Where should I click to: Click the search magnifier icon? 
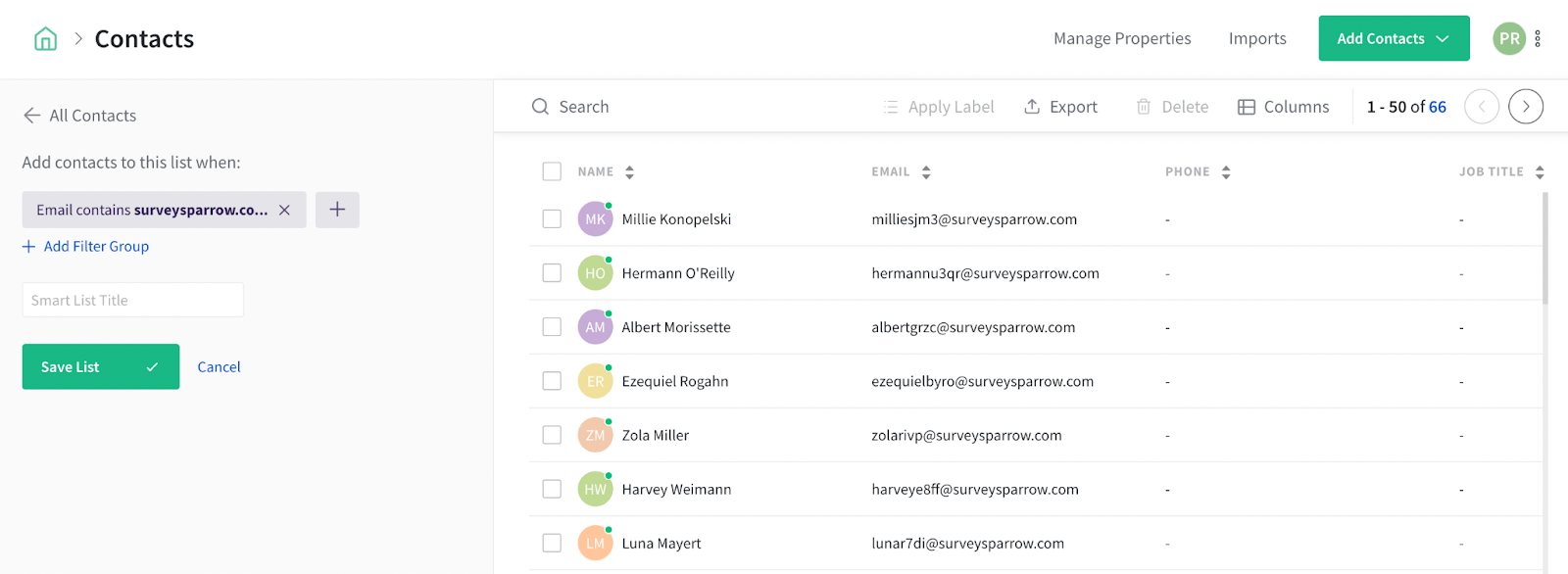click(x=540, y=107)
